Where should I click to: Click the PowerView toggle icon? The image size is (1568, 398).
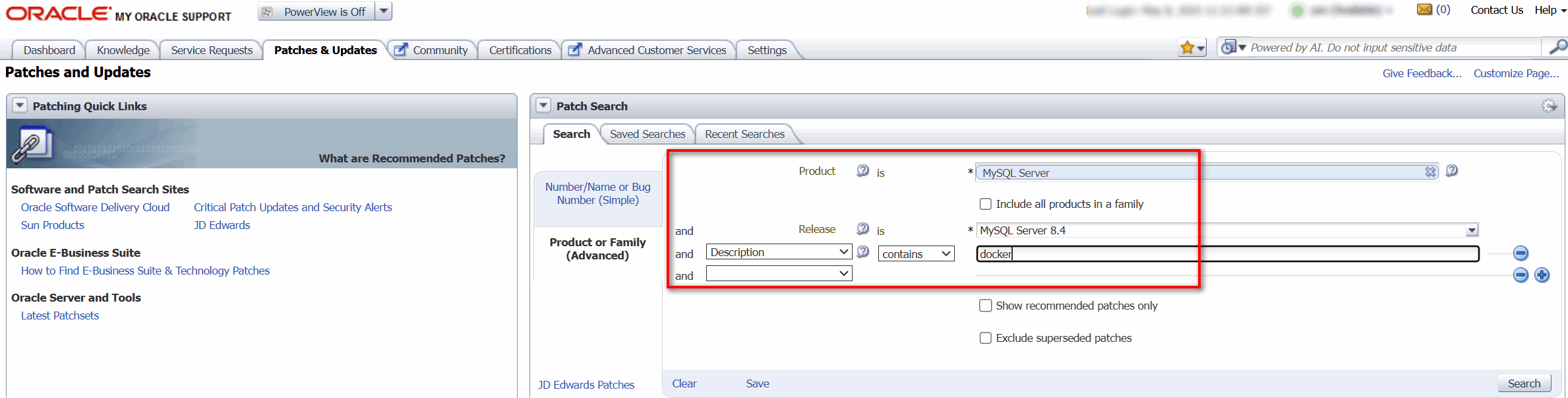[267, 12]
